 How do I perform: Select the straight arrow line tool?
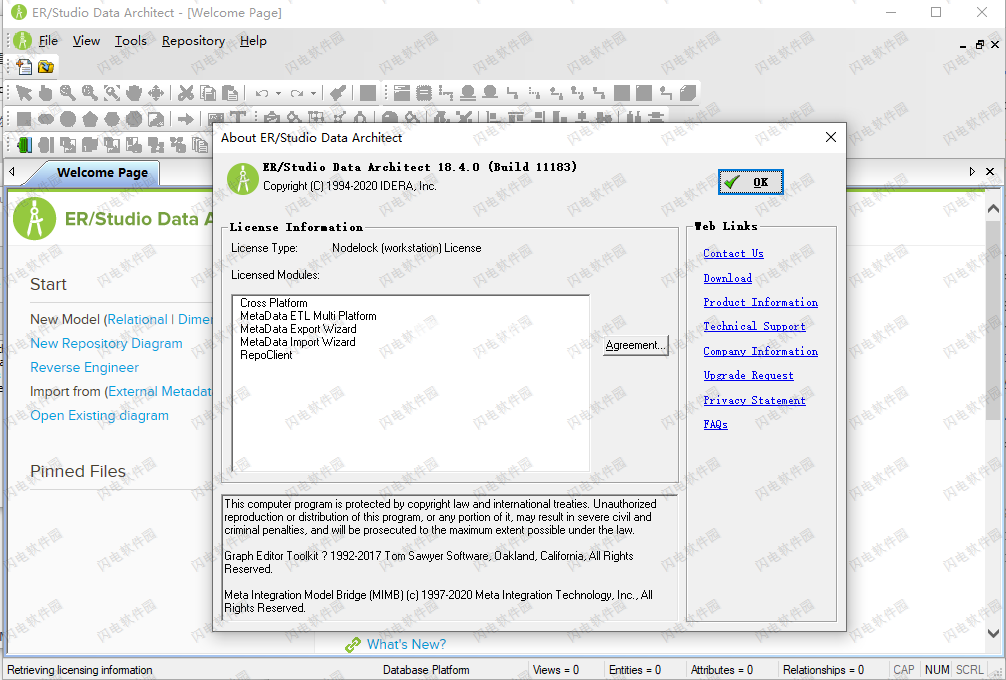186,119
